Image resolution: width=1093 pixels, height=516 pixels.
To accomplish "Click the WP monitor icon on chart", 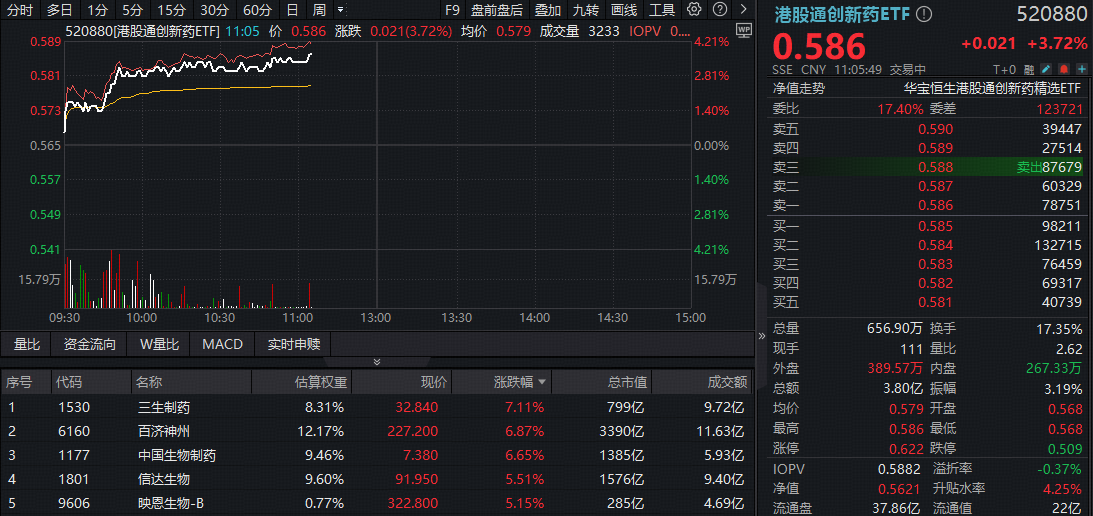I will coord(742,30).
